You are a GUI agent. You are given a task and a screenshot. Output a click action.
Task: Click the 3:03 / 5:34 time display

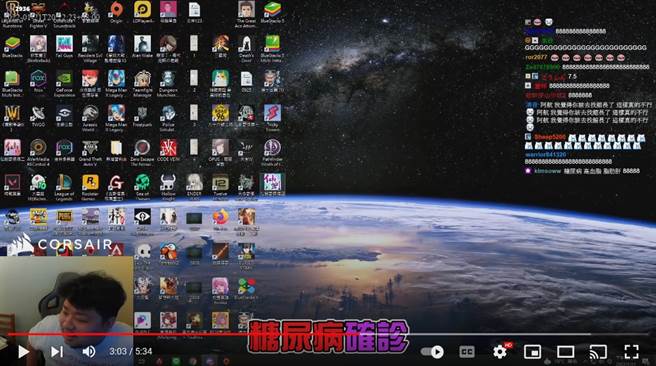coord(131,351)
